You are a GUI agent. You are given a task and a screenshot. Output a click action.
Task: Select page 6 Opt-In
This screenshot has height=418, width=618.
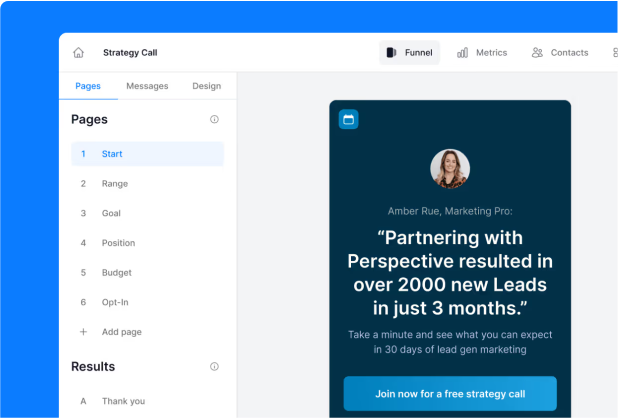click(x=147, y=302)
